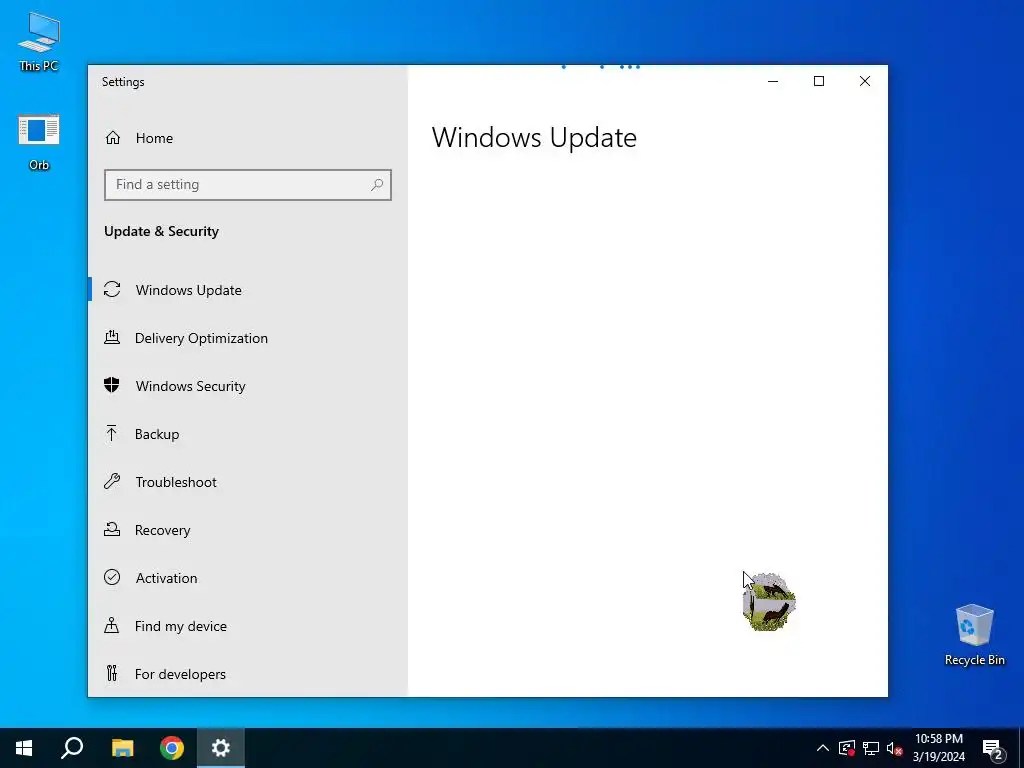Click the muted volume tray icon

[x=894, y=748]
